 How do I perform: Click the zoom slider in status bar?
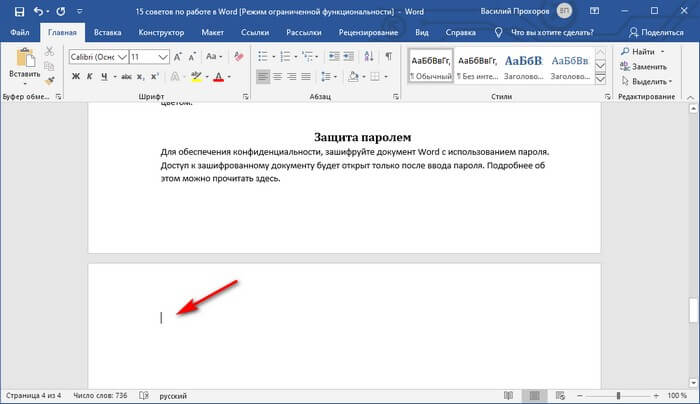click(x=620, y=396)
